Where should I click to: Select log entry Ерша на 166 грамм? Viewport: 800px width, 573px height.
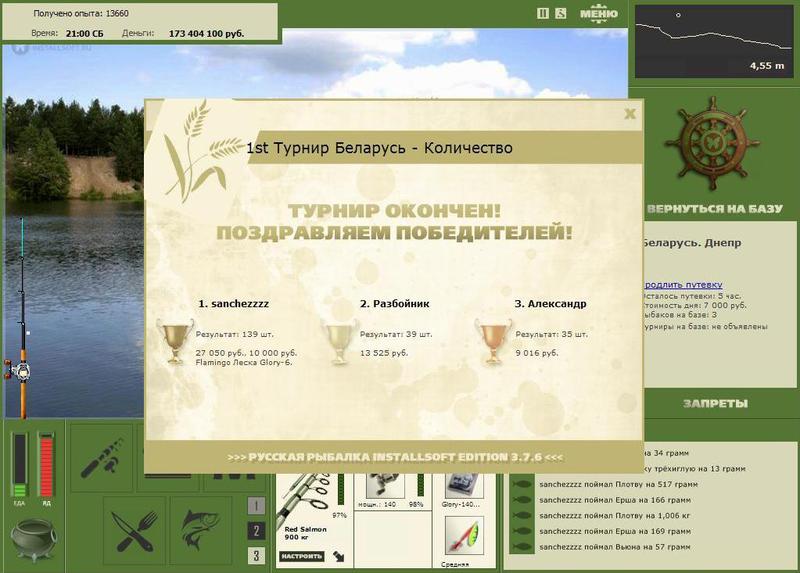pos(615,500)
